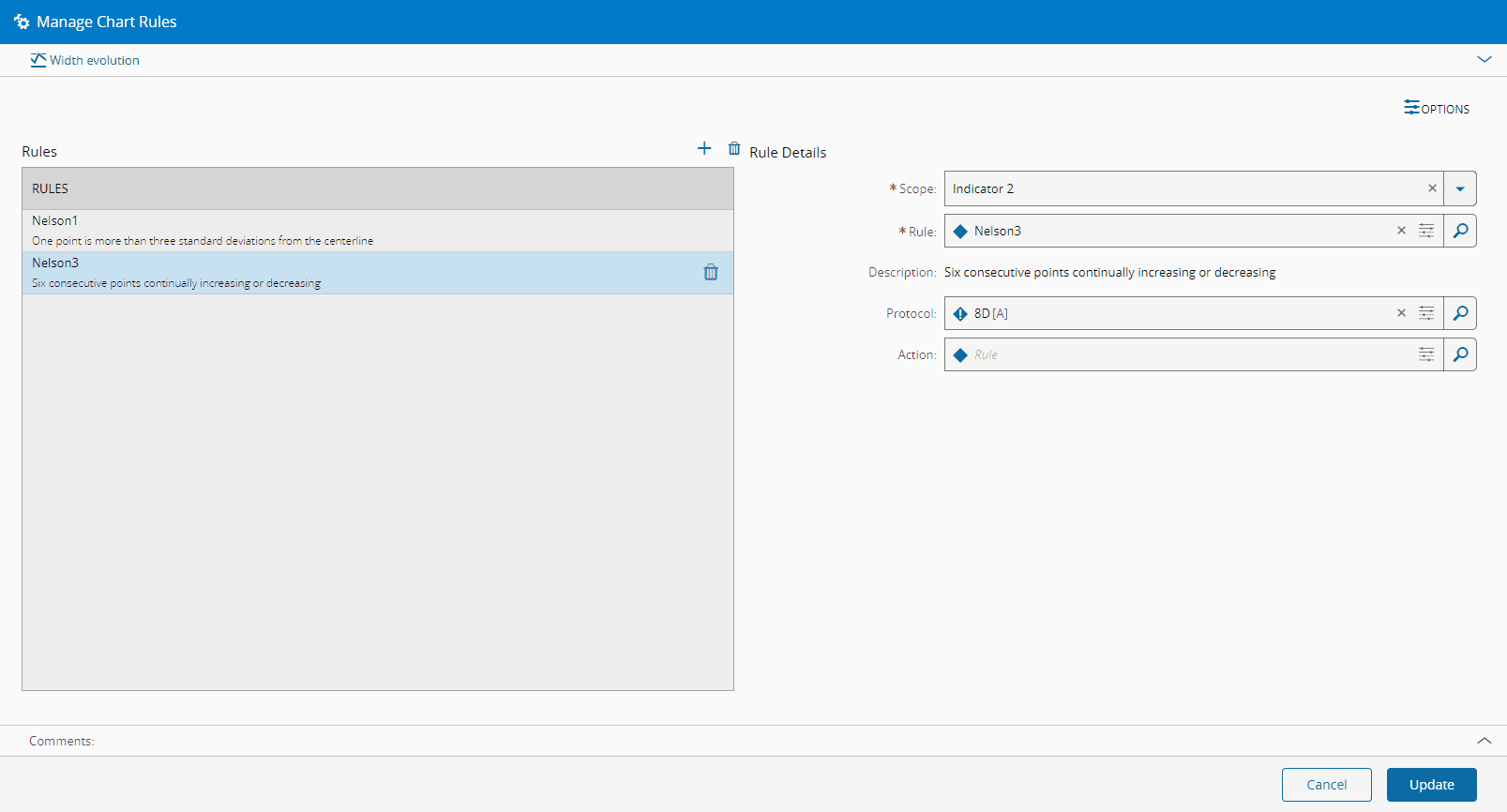This screenshot has width=1507, height=812.
Task: Click the Action input field
Action: tap(1182, 354)
